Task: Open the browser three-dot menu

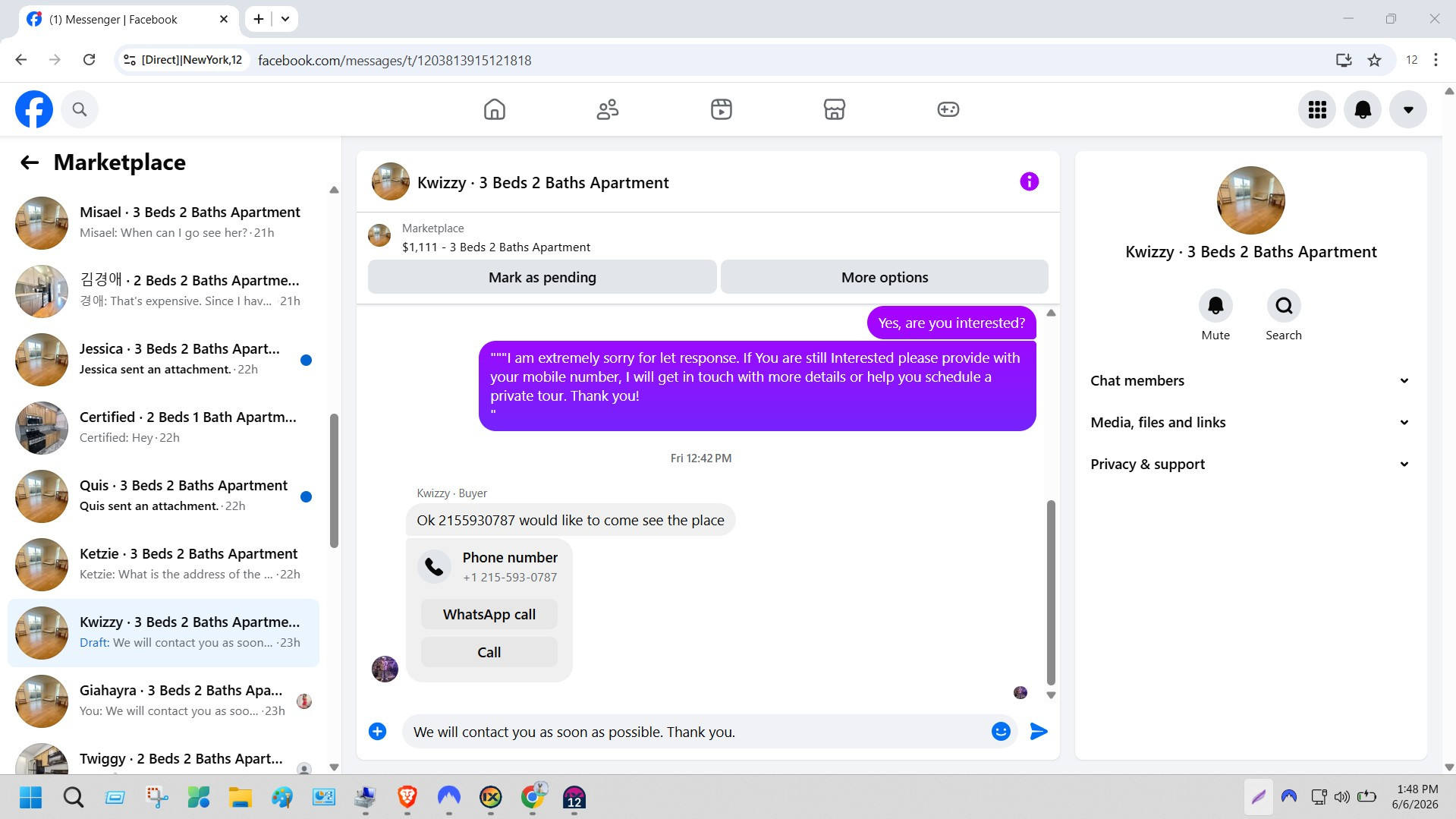Action: [1436, 60]
